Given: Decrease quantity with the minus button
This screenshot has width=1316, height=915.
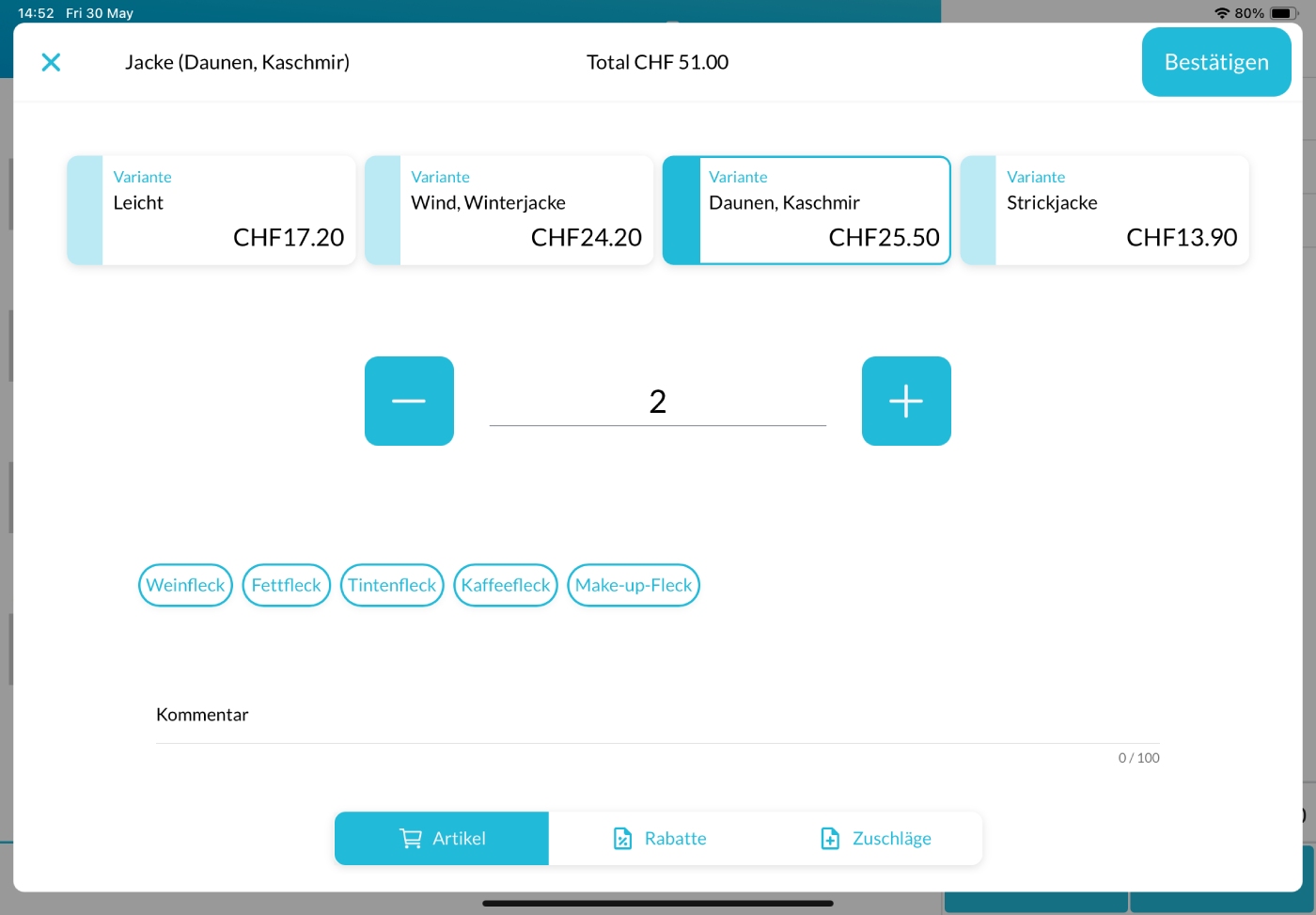Looking at the screenshot, I should (409, 401).
